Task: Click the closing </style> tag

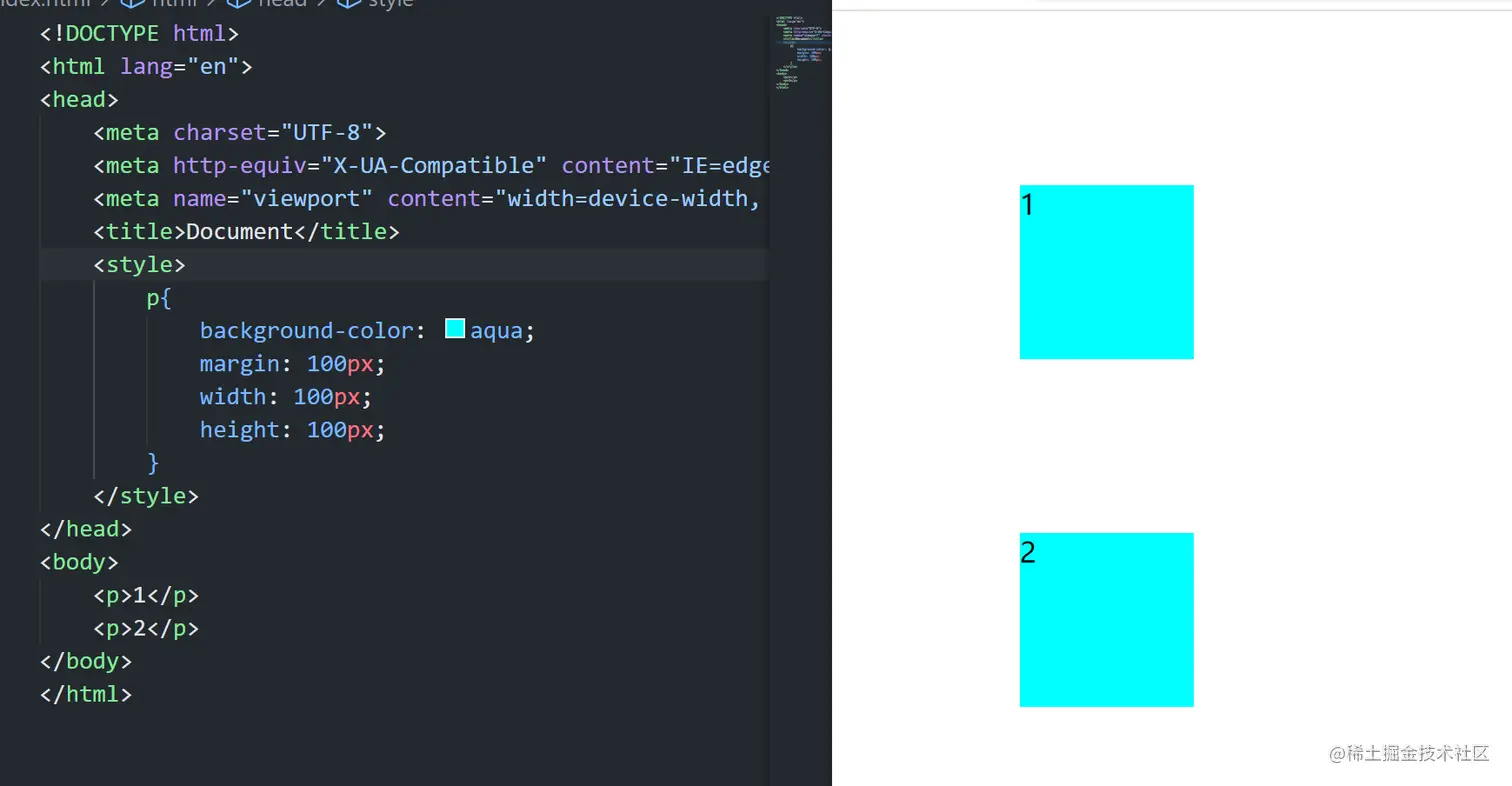Action: tap(146, 496)
